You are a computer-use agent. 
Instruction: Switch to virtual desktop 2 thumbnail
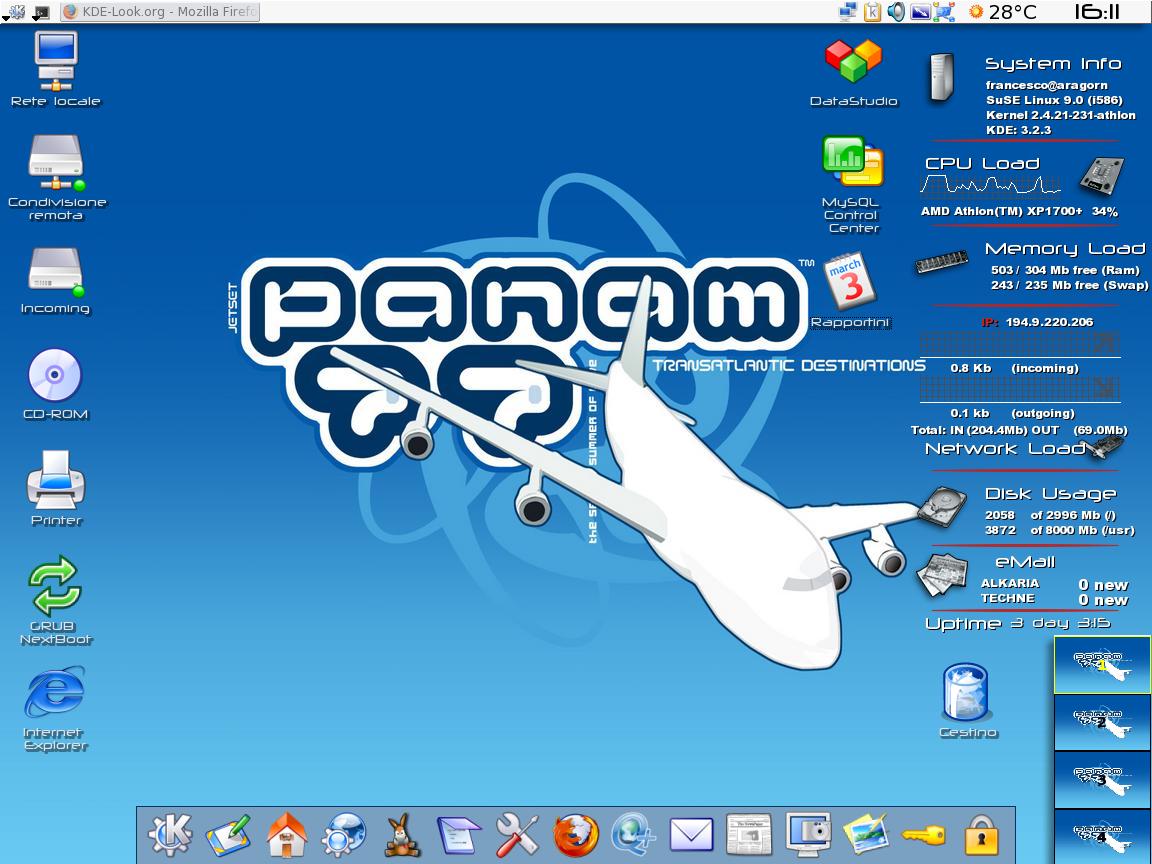(1102, 722)
